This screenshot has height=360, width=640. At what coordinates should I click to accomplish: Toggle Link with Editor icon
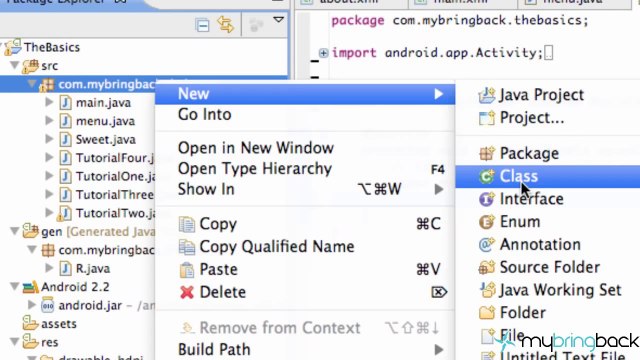pyautogui.click(x=226, y=24)
